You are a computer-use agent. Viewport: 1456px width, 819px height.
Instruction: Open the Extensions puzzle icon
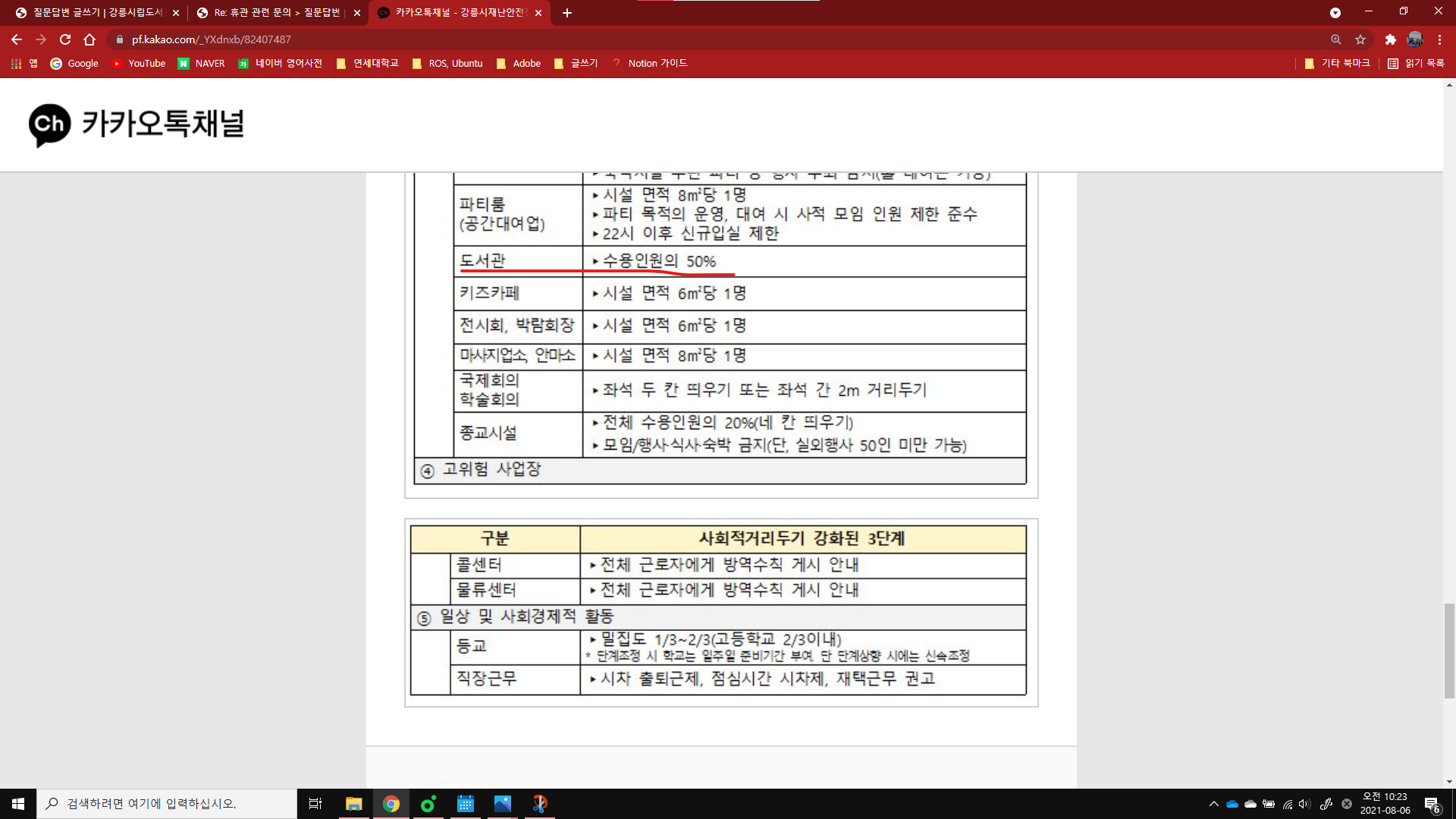(1390, 39)
